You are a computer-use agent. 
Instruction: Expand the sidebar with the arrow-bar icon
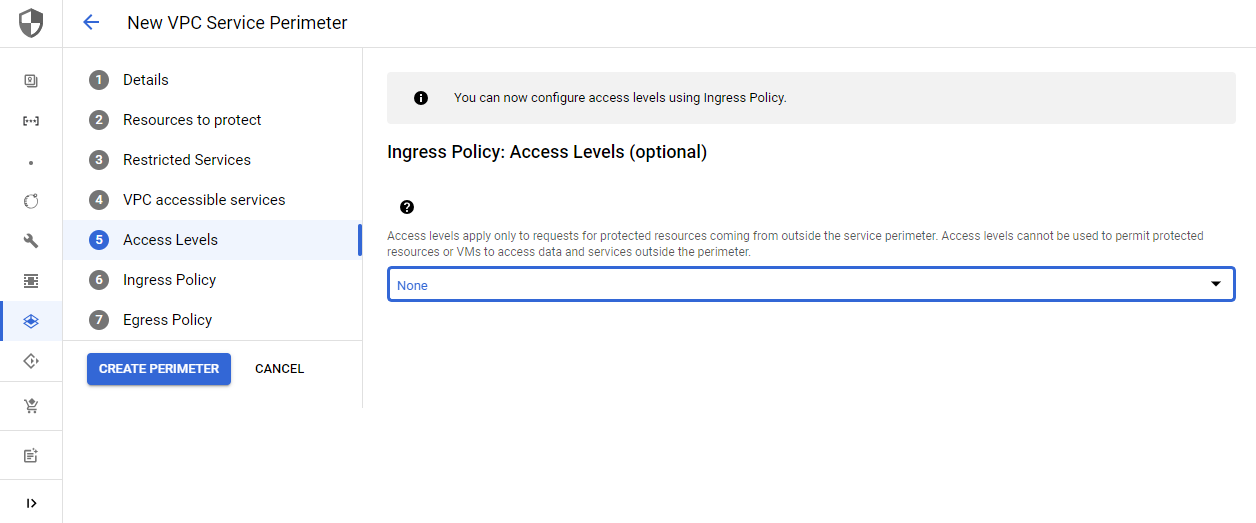coord(31,503)
